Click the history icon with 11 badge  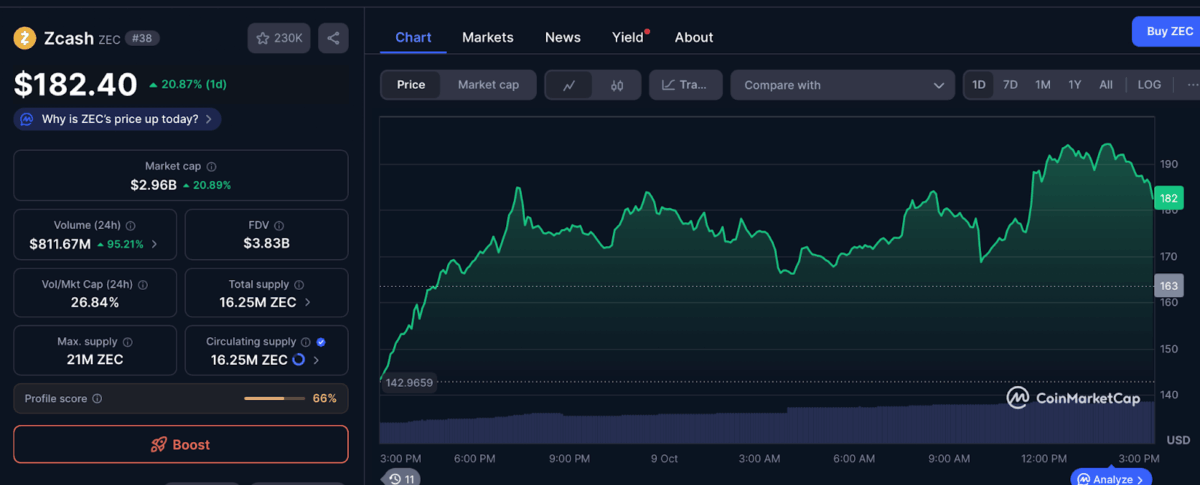tap(401, 478)
